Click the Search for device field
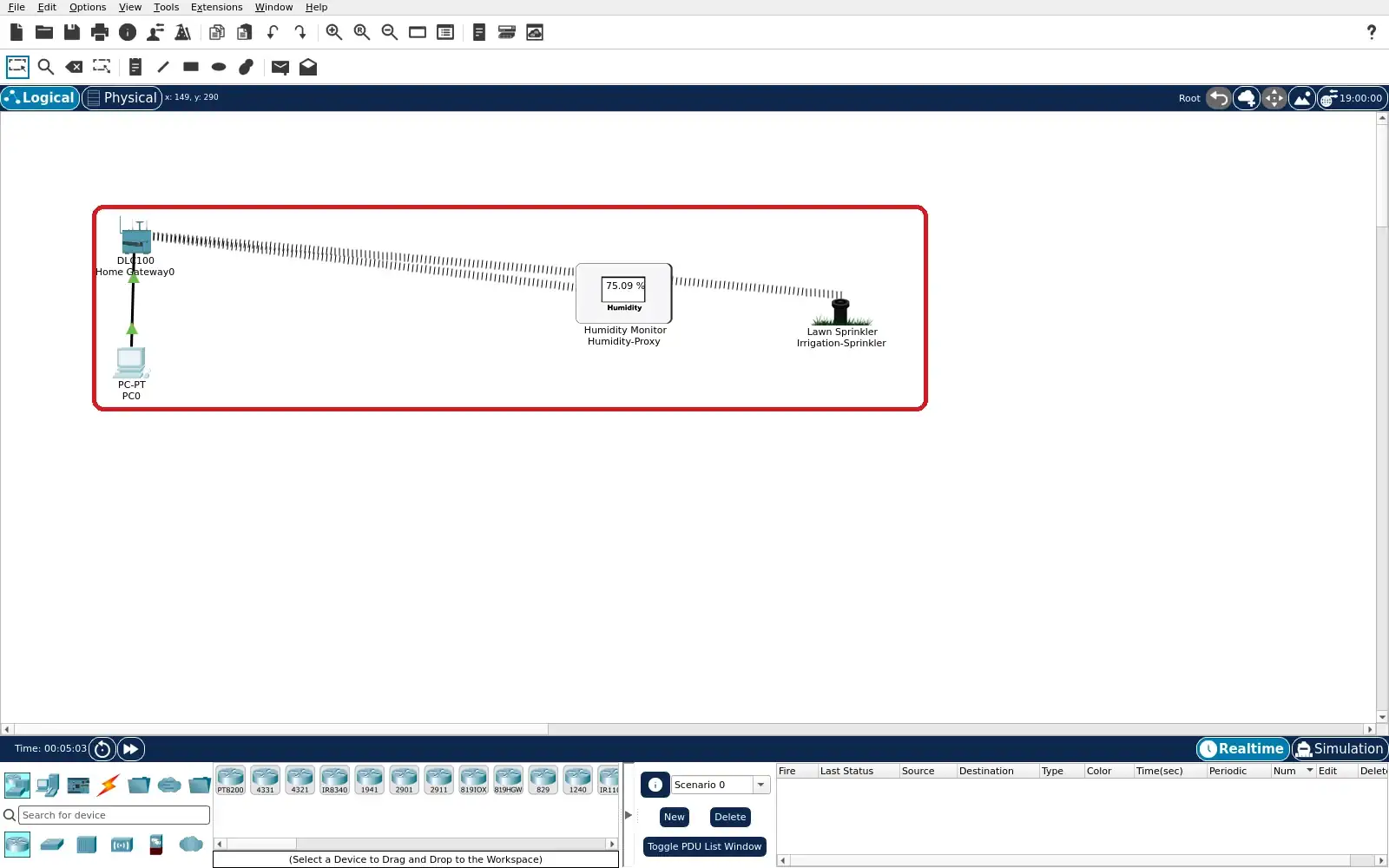Screen dimensions: 1389x868 click(x=115, y=815)
